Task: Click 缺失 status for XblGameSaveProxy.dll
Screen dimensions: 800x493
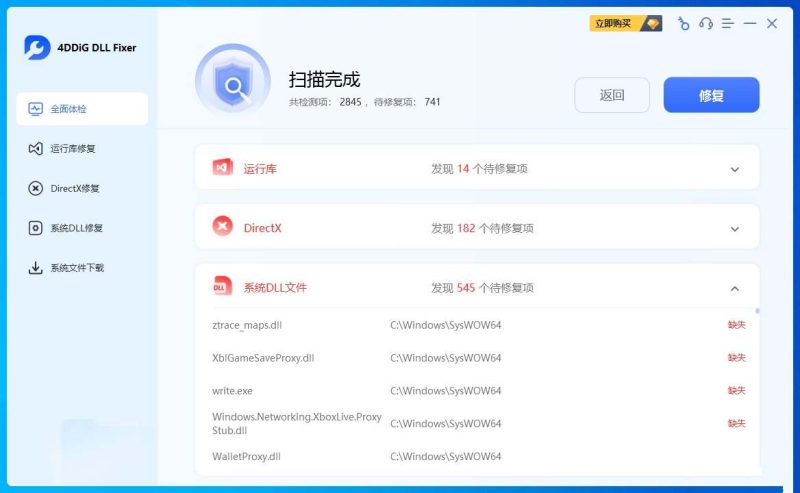Action: [x=736, y=357]
